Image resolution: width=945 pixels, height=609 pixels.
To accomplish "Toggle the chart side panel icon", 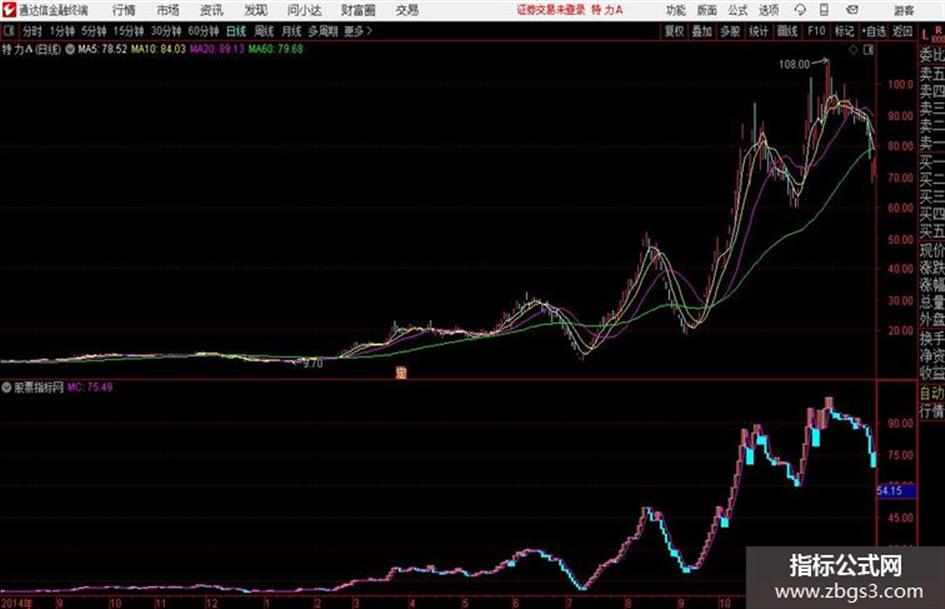I will click(x=868, y=50).
